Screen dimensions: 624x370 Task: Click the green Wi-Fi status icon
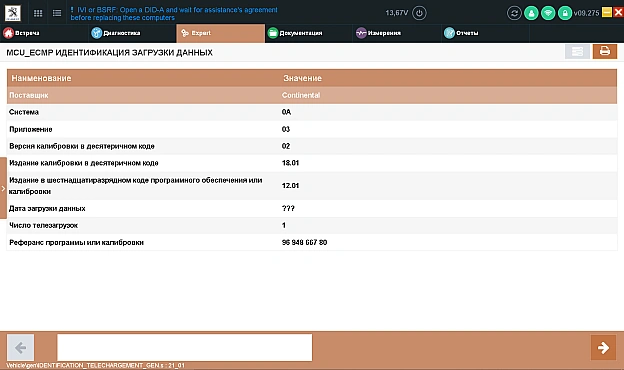pos(548,13)
